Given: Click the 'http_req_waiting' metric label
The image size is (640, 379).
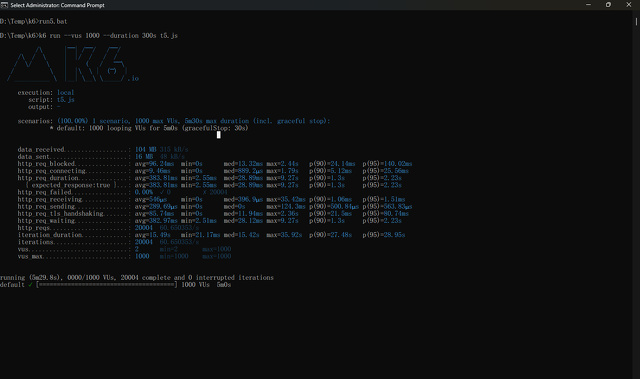Looking at the screenshot, I should (46, 221).
